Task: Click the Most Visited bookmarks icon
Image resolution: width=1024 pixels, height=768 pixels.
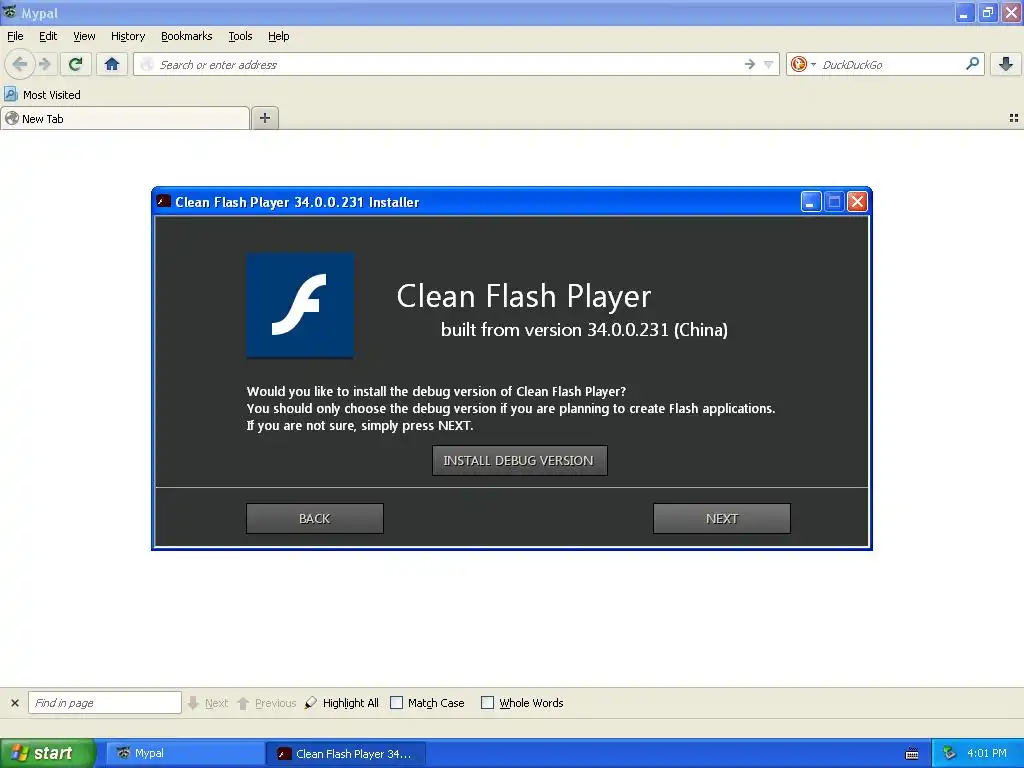Action: [11, 95]
